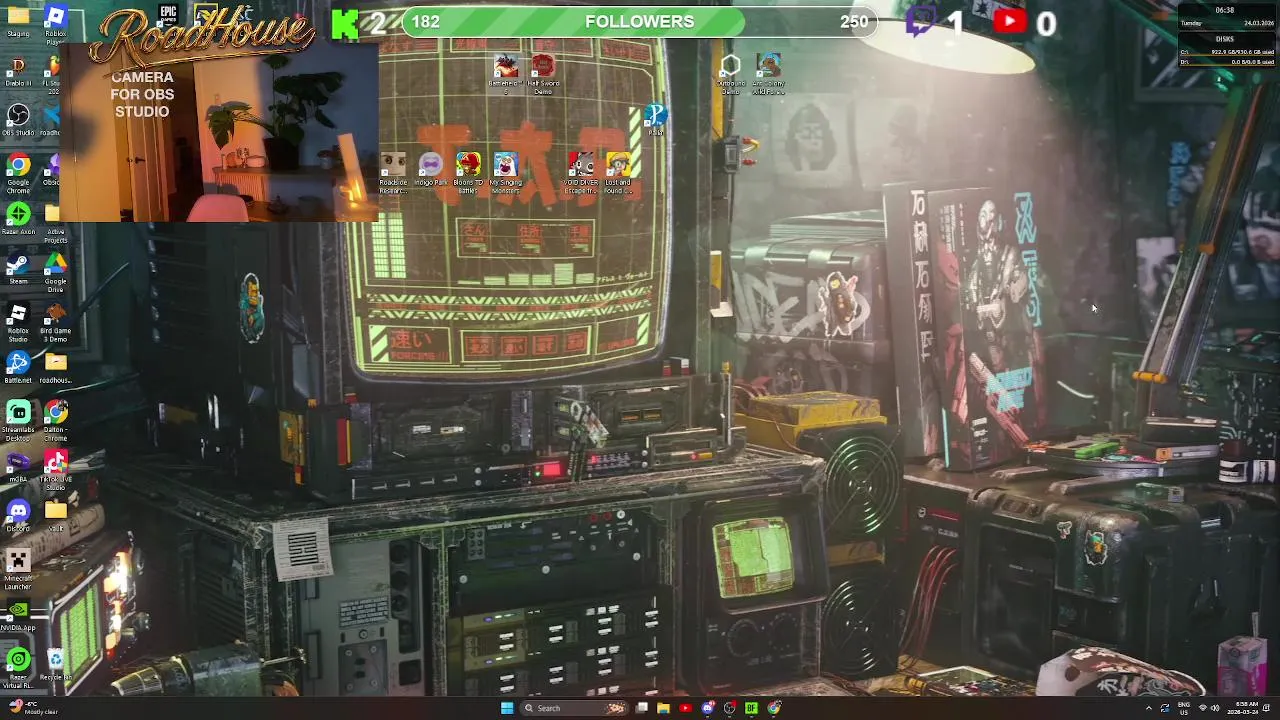The height and width of the screenshot is (720, 1280).
Task: Open the green BF taskbar app
Action: tap(751, 708)
